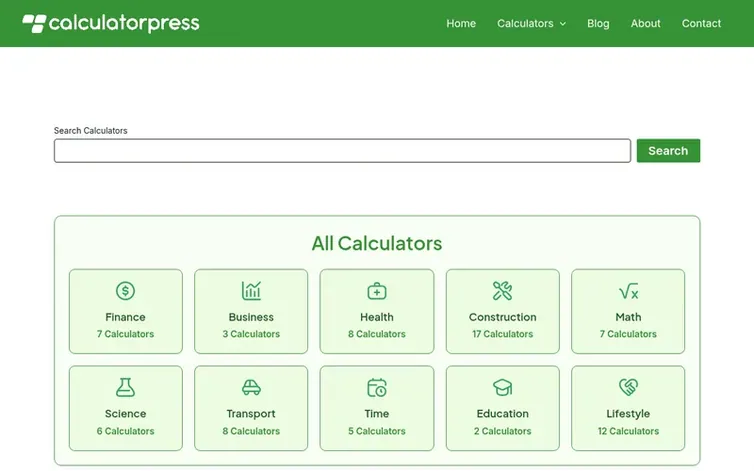Open the Construction category title

pos(503,317)
